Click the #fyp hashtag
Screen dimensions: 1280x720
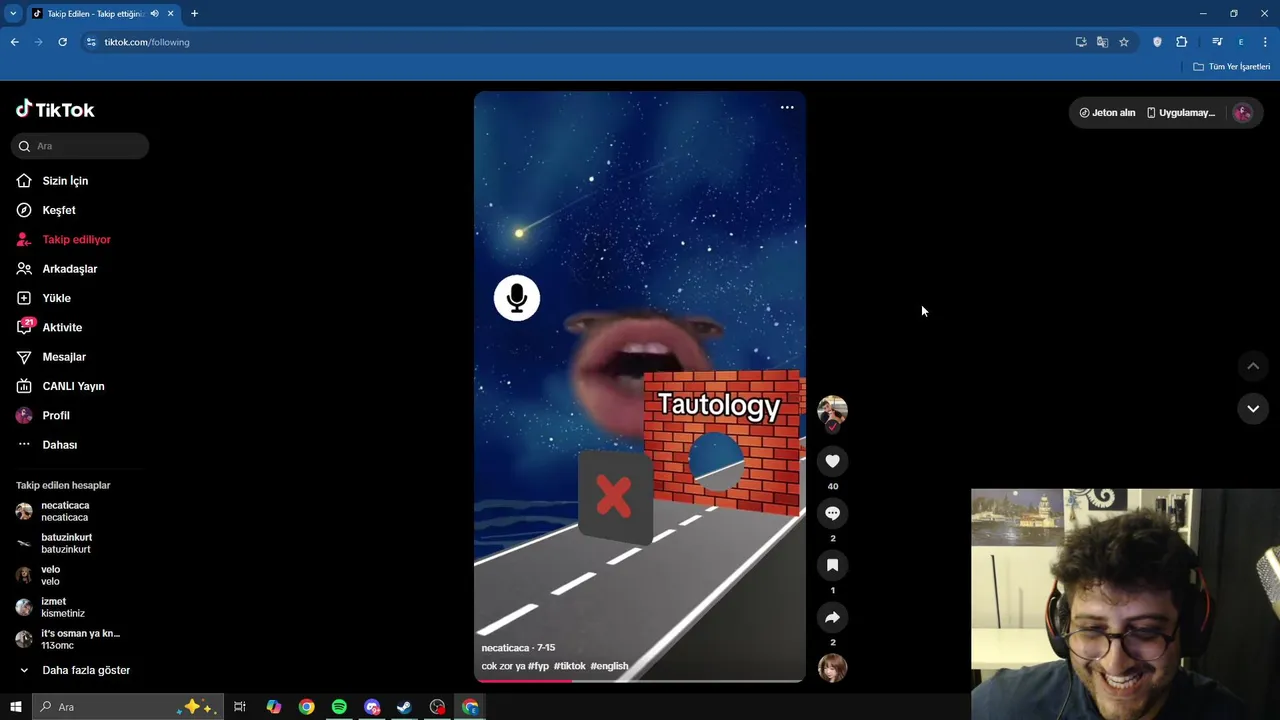coord(539,666)
